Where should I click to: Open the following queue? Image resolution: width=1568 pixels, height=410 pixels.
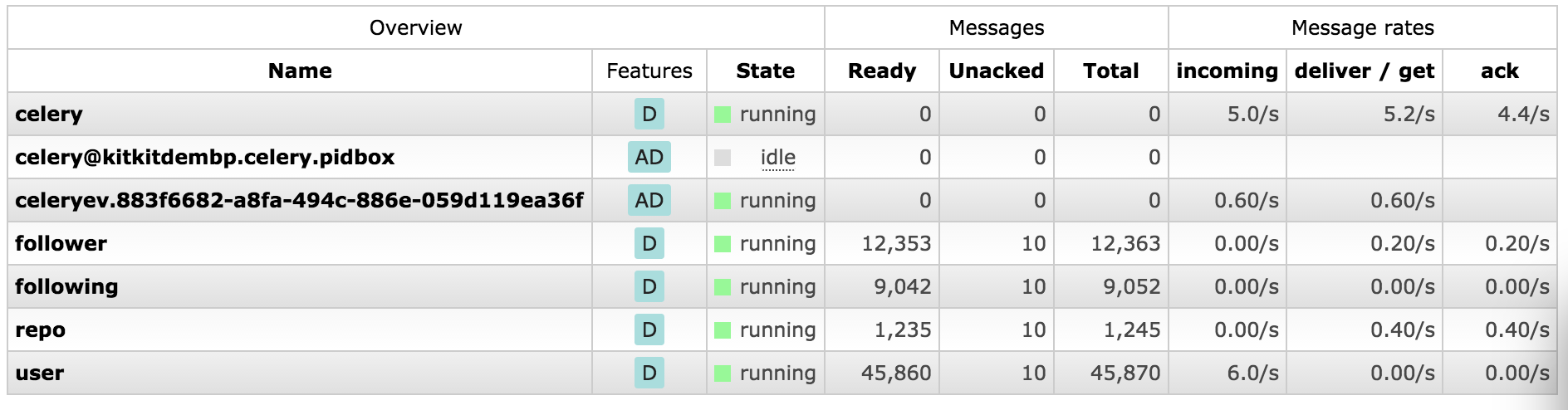click(x=66, y=286)
